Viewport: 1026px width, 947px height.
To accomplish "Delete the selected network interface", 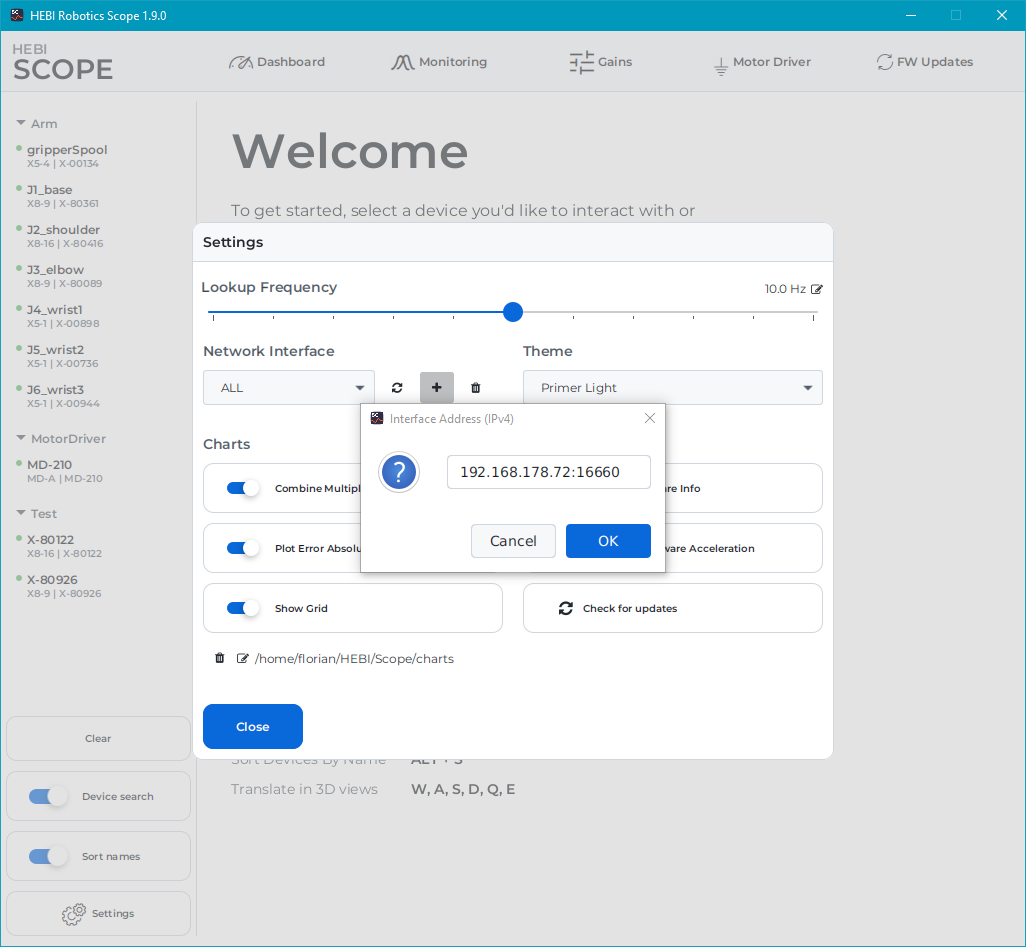I will point(475,387).
